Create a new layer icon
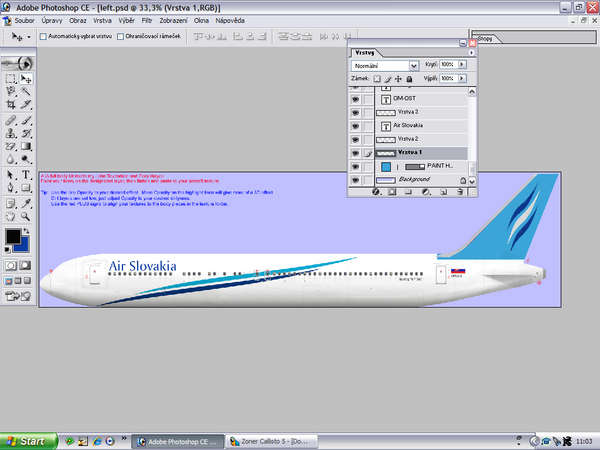 coord(443,192)
